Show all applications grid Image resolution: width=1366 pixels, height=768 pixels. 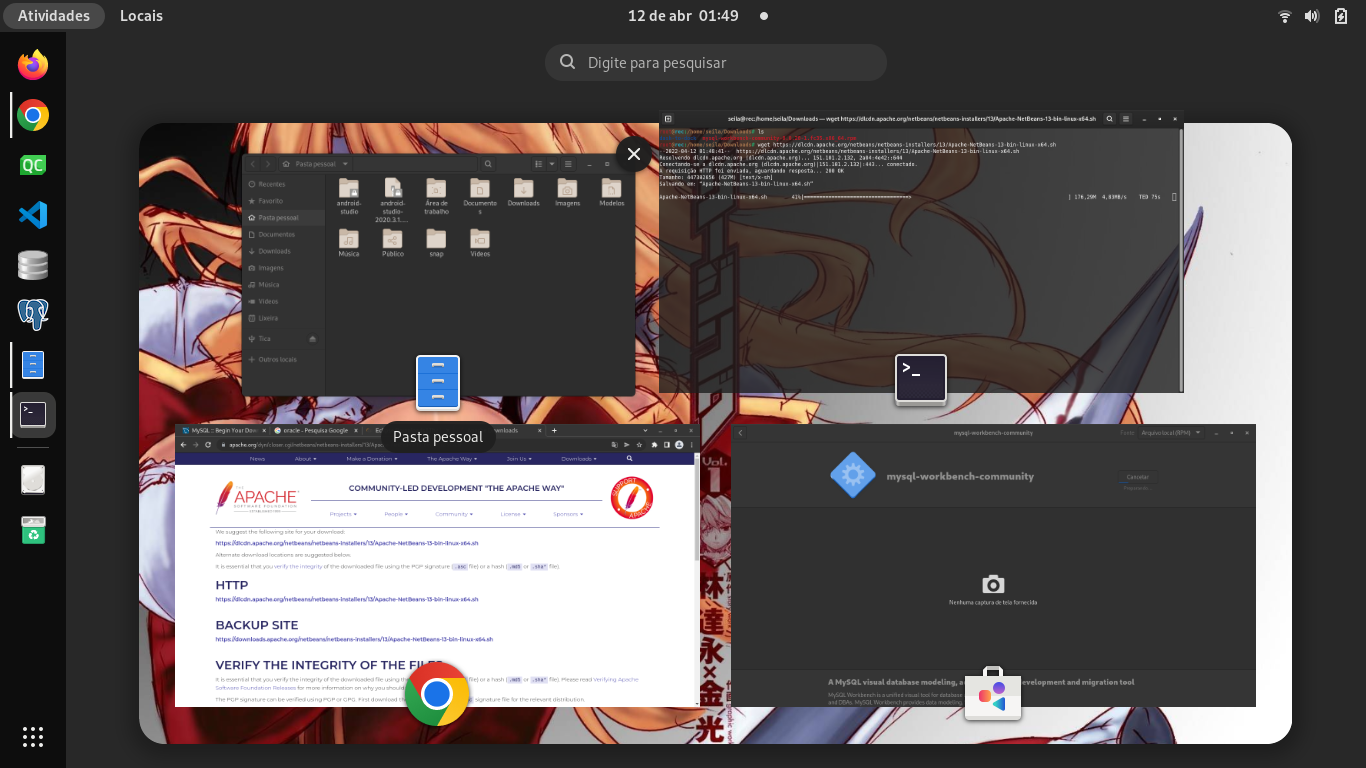[33, 737]
